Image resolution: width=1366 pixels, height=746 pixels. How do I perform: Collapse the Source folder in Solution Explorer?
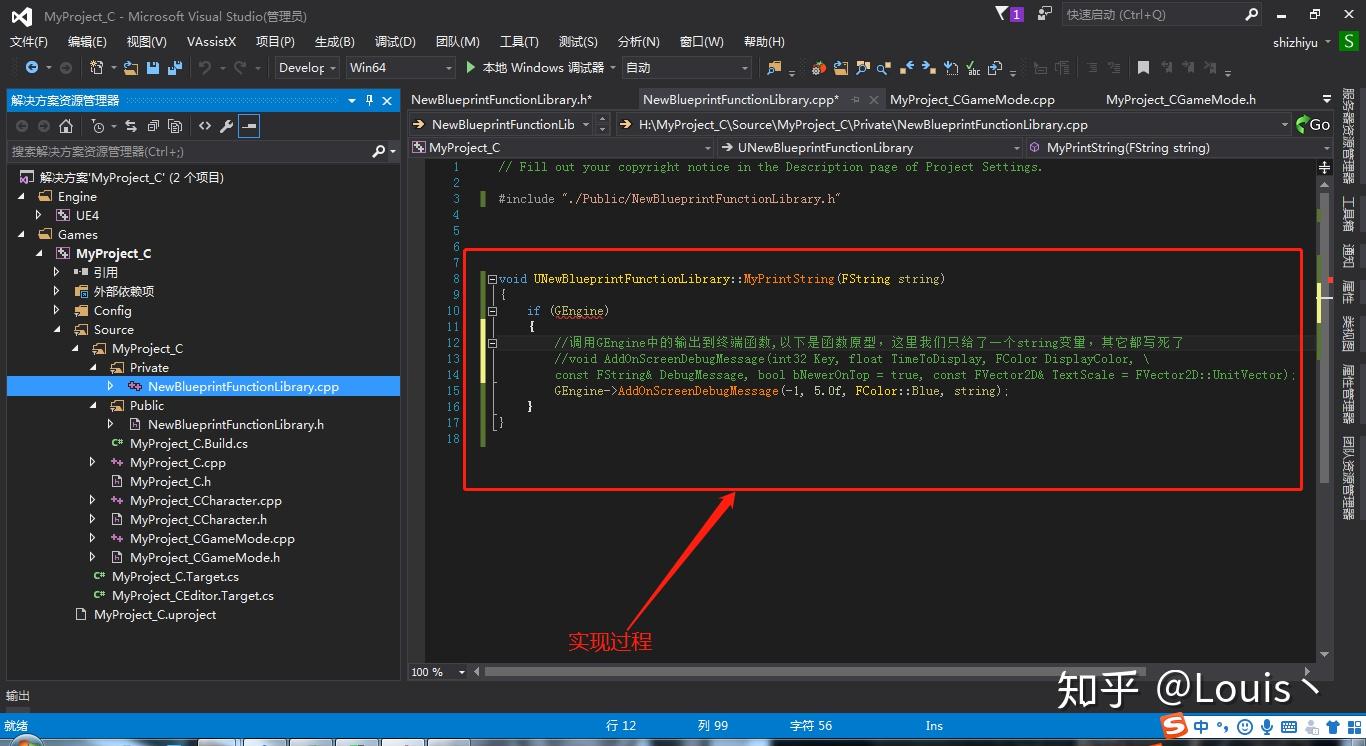point(59,329)
